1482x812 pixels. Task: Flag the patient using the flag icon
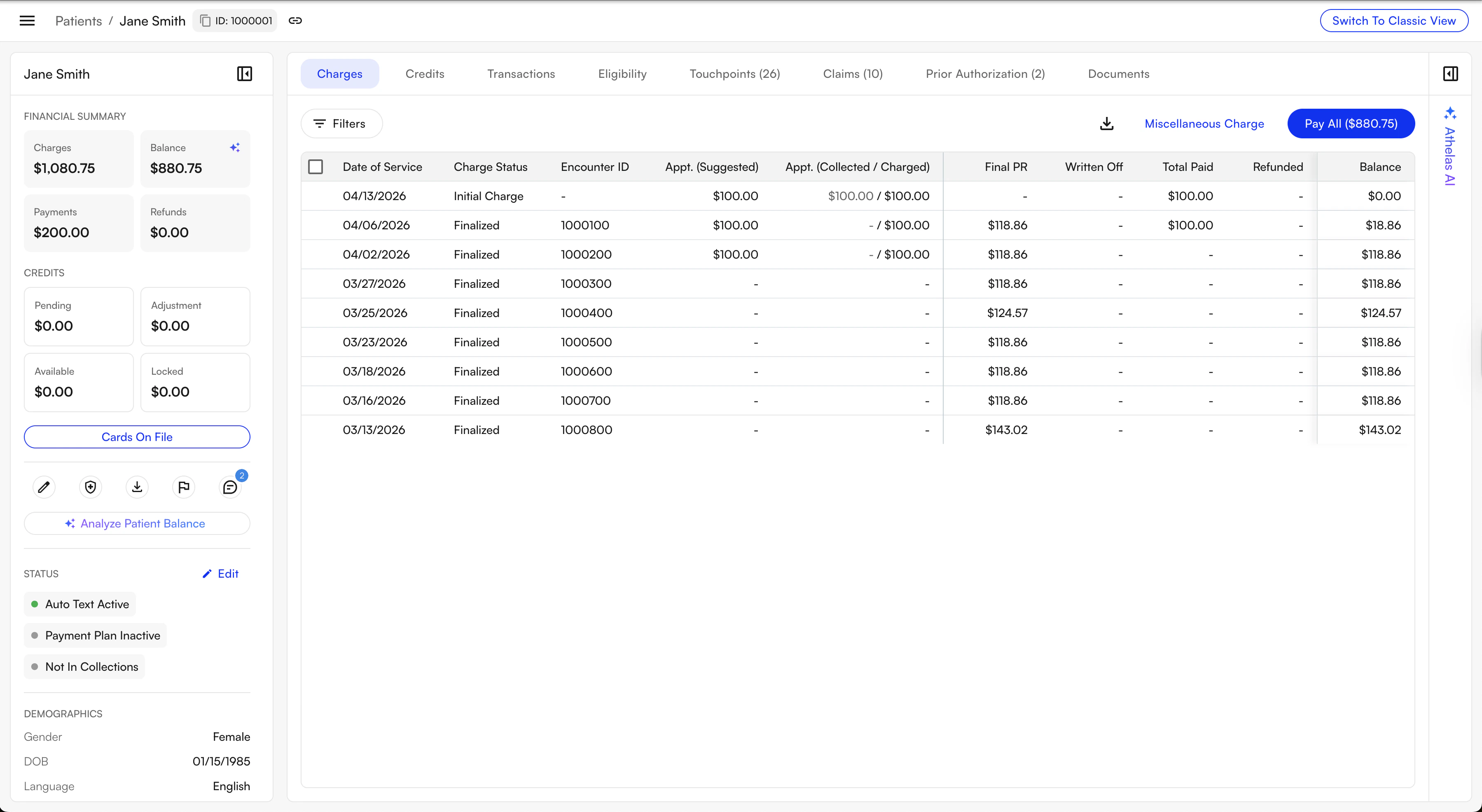pyautogui.click(x=183, y=487)
